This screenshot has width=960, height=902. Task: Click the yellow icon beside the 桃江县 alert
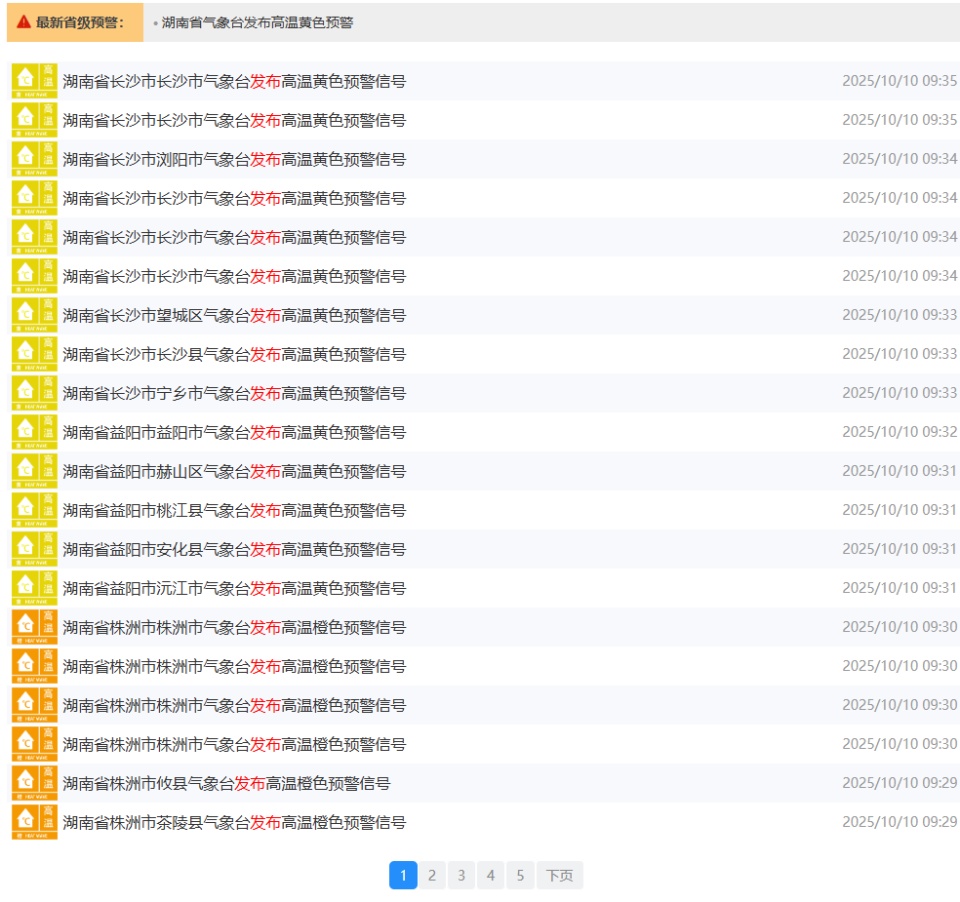pyautogui.click(x=34, y=510)
